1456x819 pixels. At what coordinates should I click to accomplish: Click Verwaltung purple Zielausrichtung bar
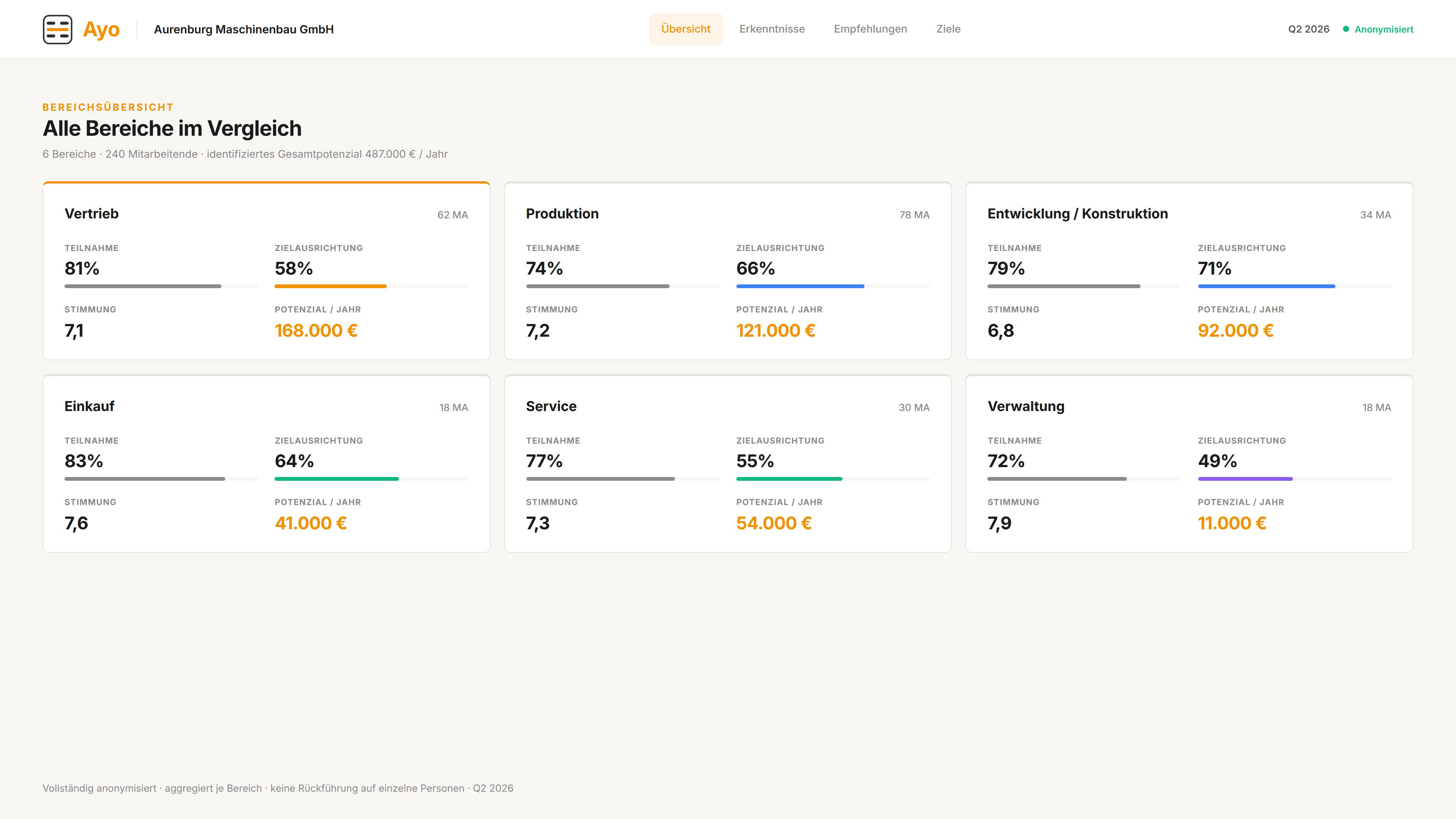(x=1294, y=479)
